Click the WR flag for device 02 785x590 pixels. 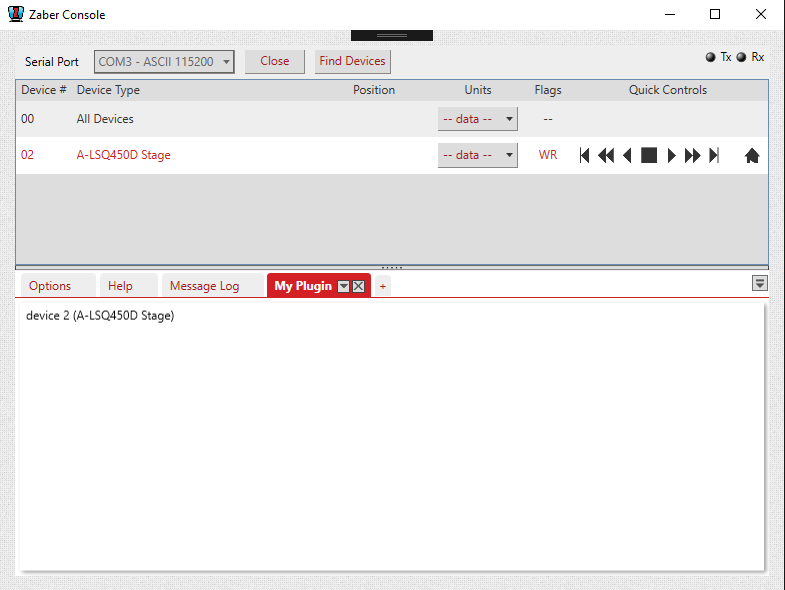point(548,155)
